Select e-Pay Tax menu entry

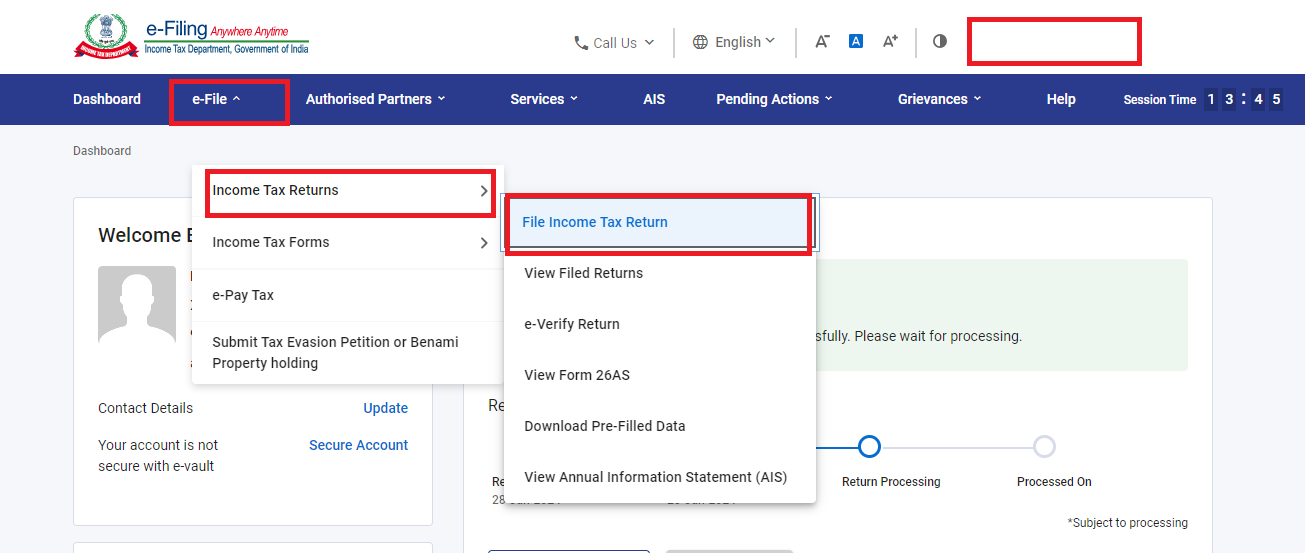347,295
